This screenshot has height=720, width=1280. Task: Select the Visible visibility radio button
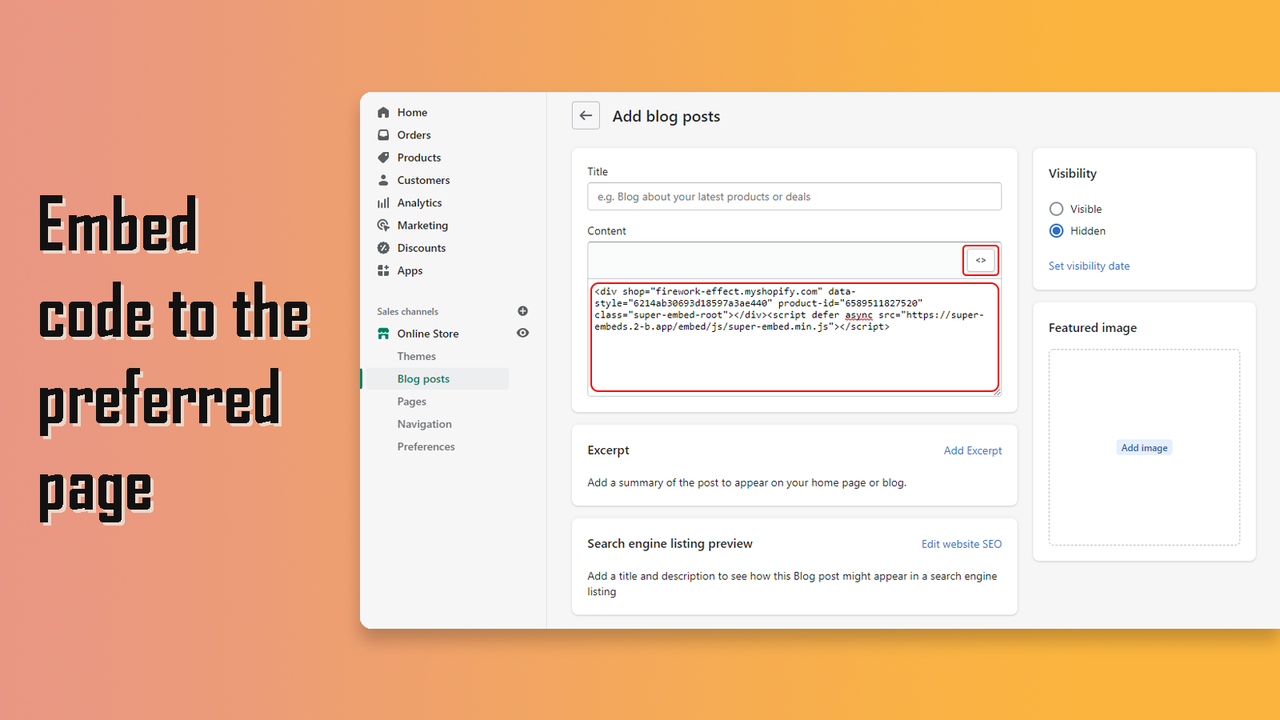coord(1056,208)
